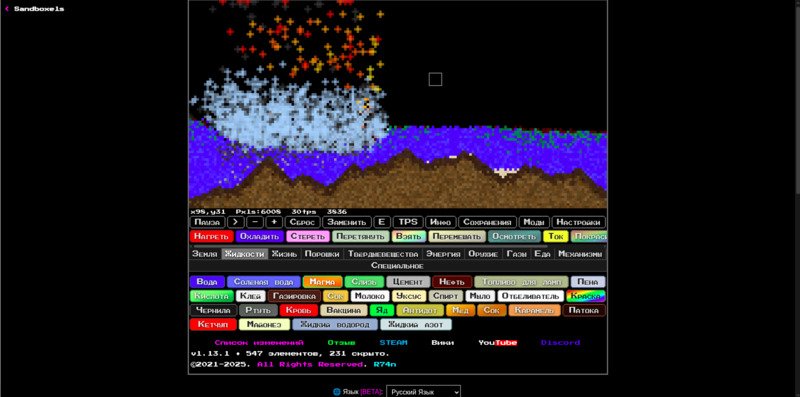Open the Discord link
The width and height of the screenshot is (800, 397).
click(x=560, y=343)
